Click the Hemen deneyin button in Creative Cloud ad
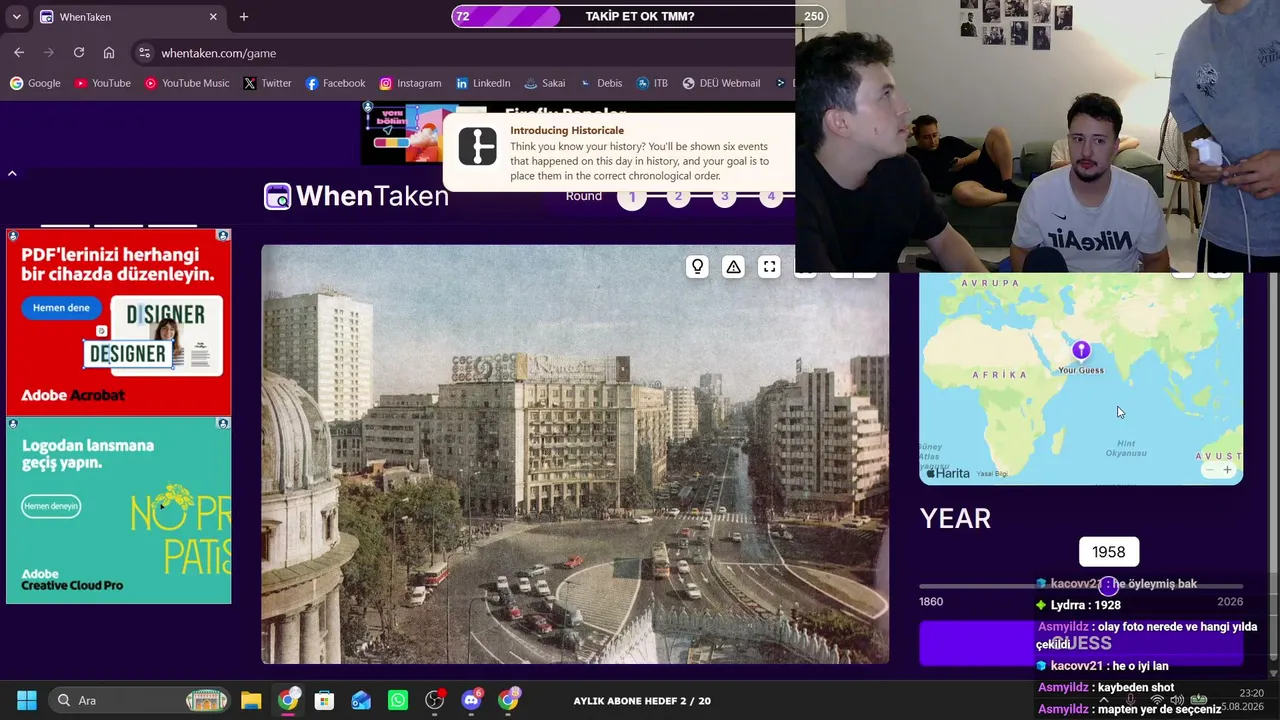Screen dimensions: 1280x720 pos(51,506)
